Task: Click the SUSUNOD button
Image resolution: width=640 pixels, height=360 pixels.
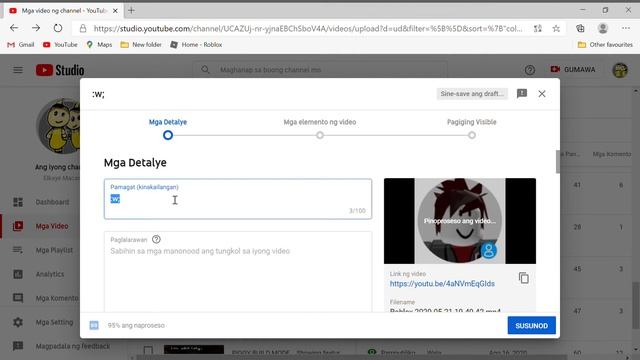Action: click(531, 325)
